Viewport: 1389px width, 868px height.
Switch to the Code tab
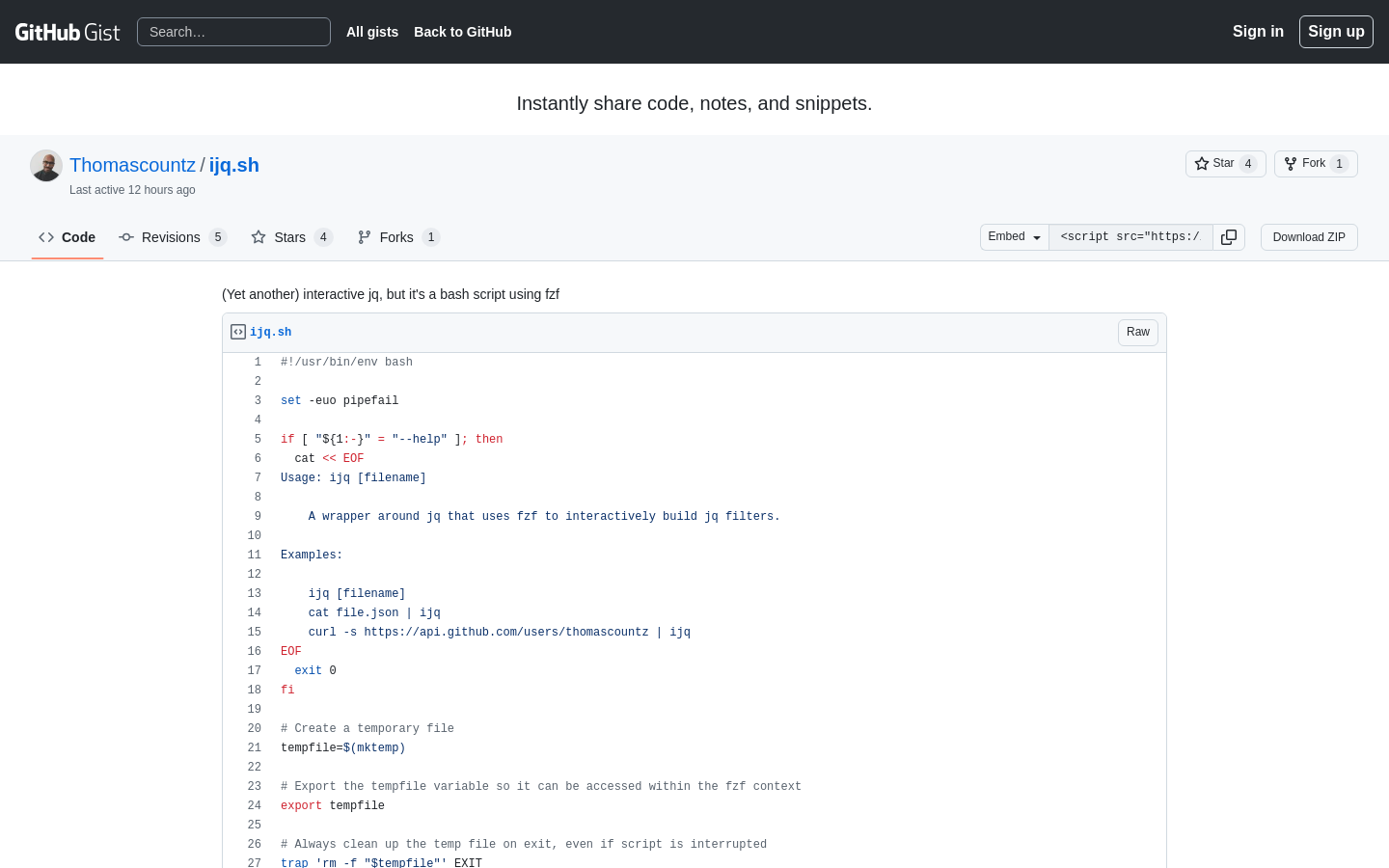[x=68, y=237]
